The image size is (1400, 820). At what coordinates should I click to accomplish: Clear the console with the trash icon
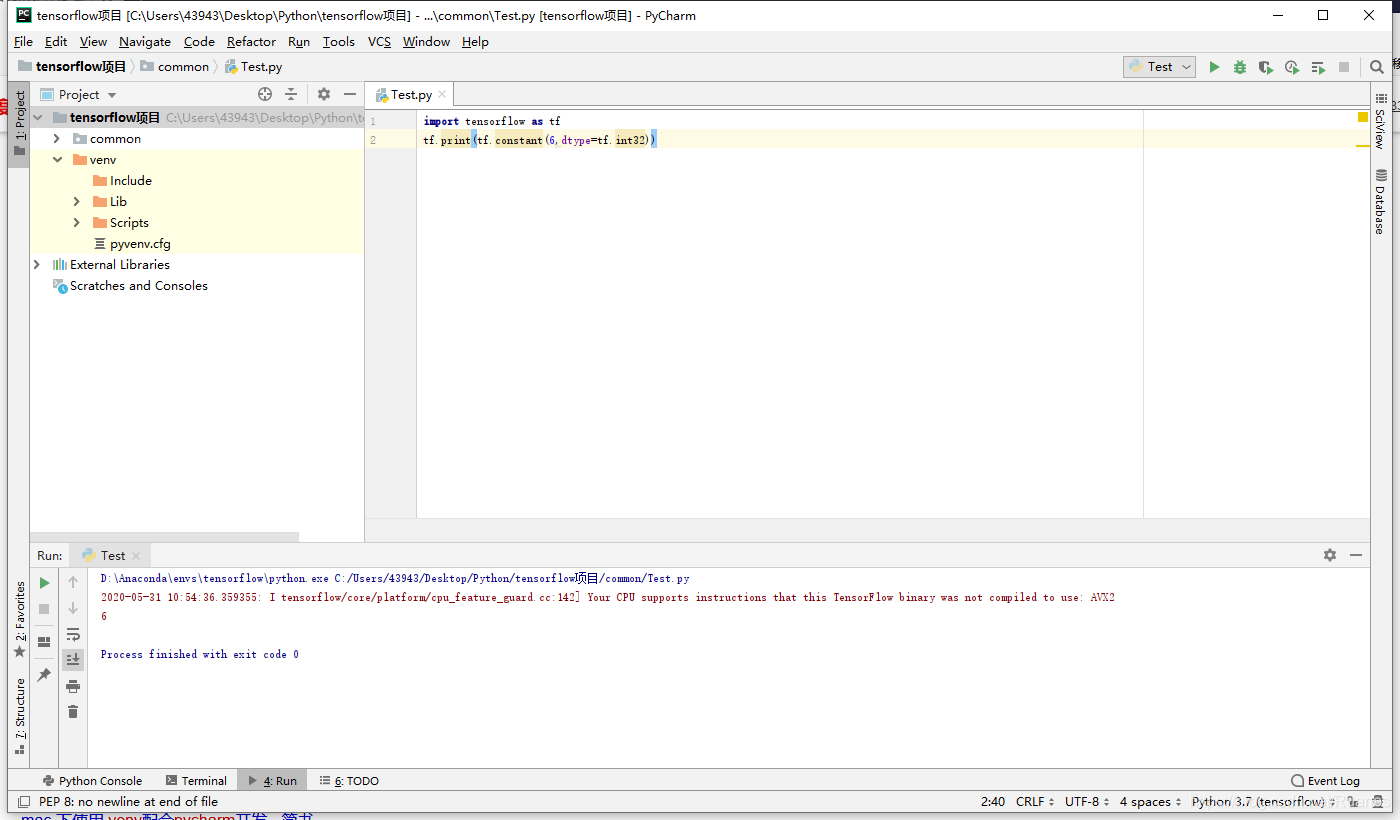tap(73, 712)
